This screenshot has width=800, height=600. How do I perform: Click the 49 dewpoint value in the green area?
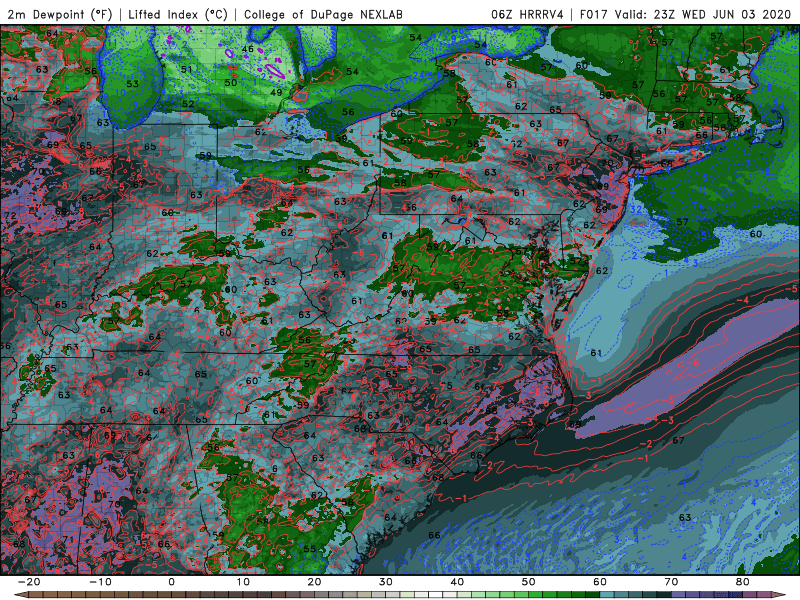[x=276, y=92]
